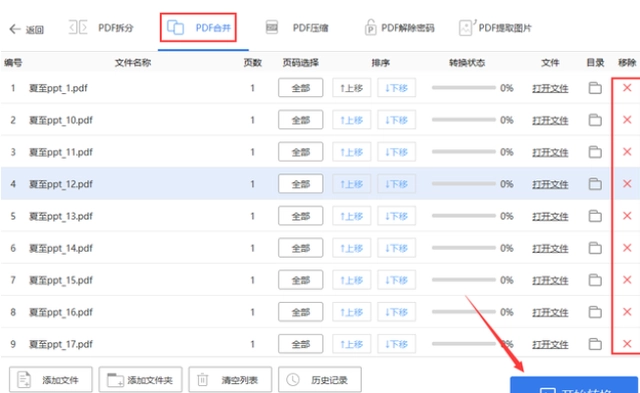Move 夏至ppt_14.pdf up with ↑上移
The height and width of the screenshot is (393, 640).
tap(351, 248)
